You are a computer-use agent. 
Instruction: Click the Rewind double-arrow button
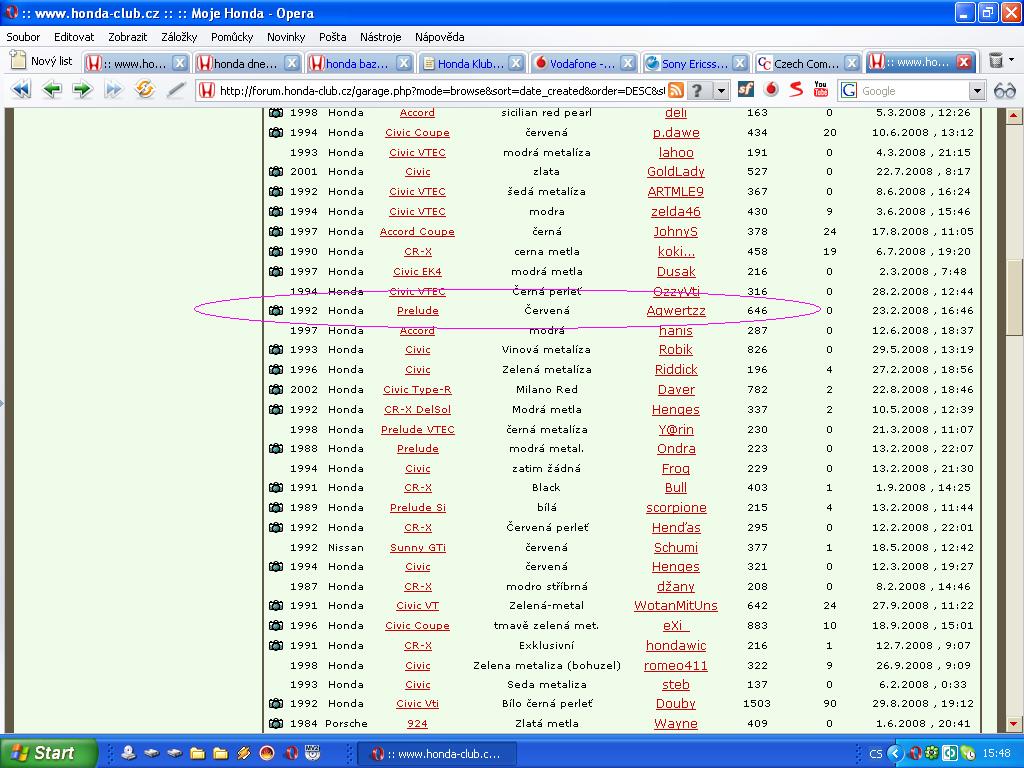(21, 90)
